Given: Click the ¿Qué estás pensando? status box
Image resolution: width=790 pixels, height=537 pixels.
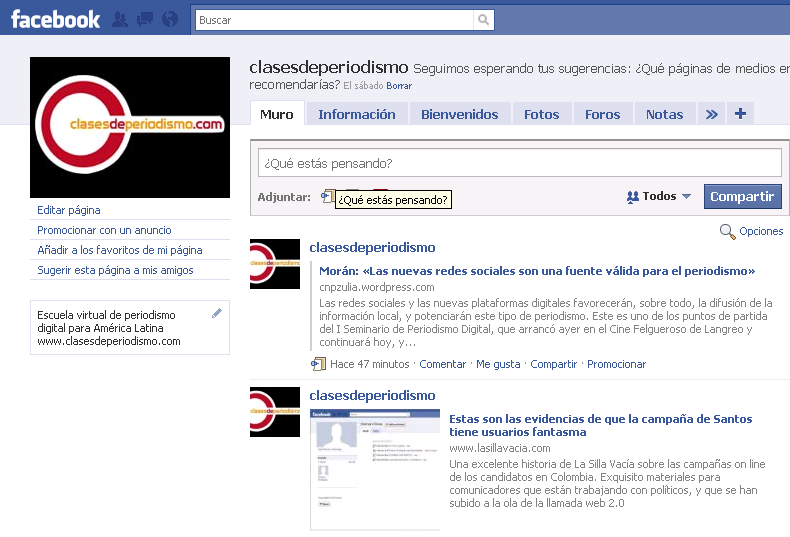Looking at the screenshot, I should [519, 163].
